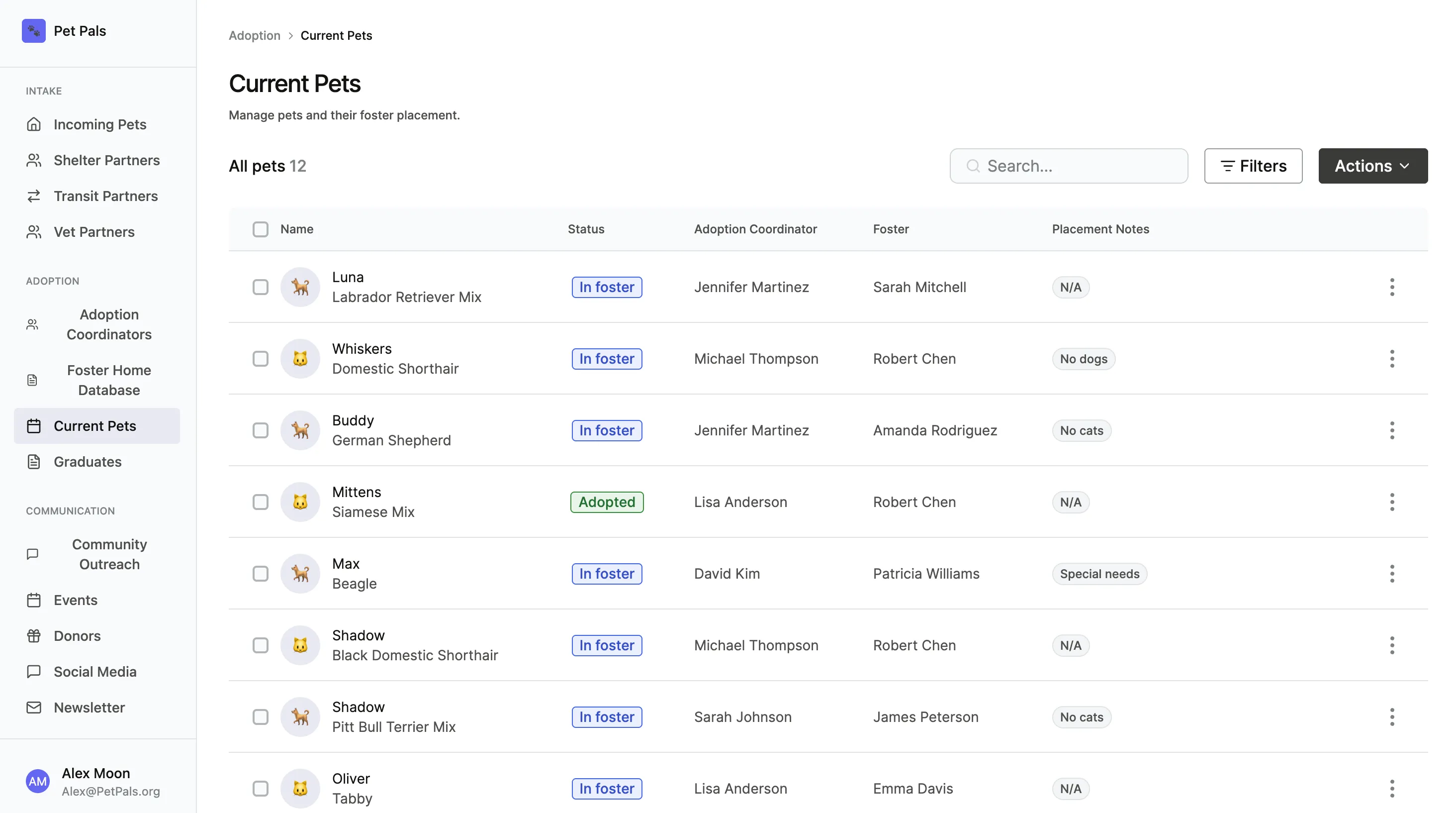Click Whiskers' cat avatar icon
The image size is (1456, 813).
click(300, 358)
